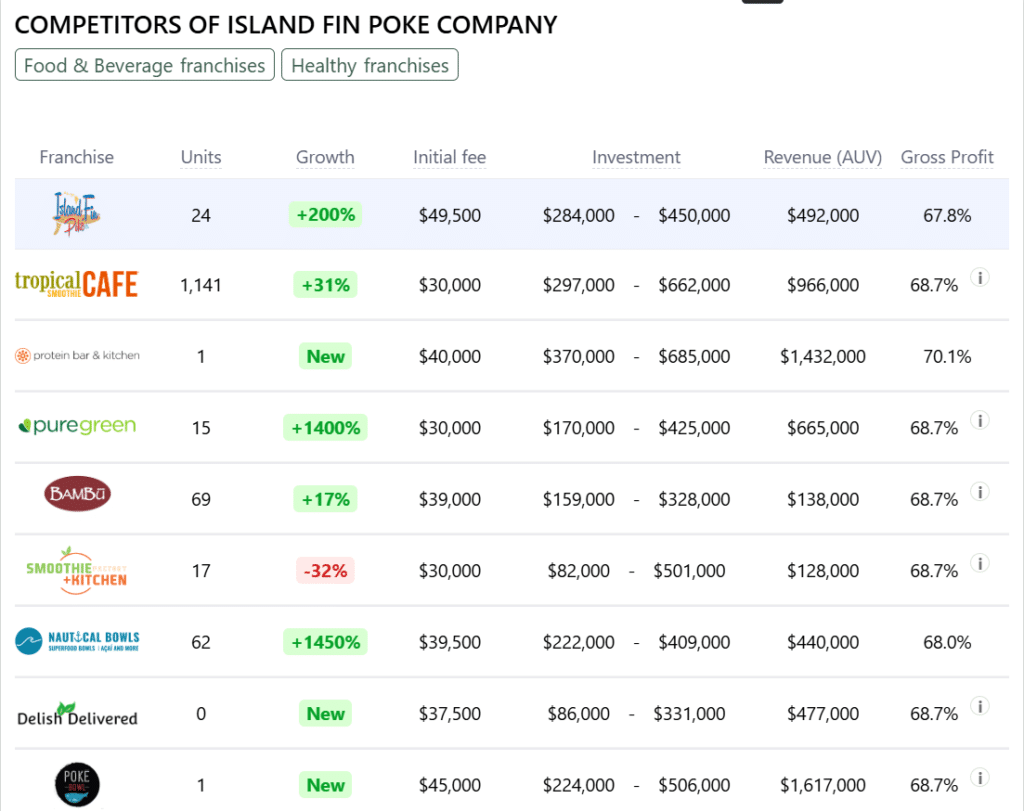Open Smoothie Factory + Kitchen logo
Viewport: 1024px width, 811px height.
click(76, 571)
